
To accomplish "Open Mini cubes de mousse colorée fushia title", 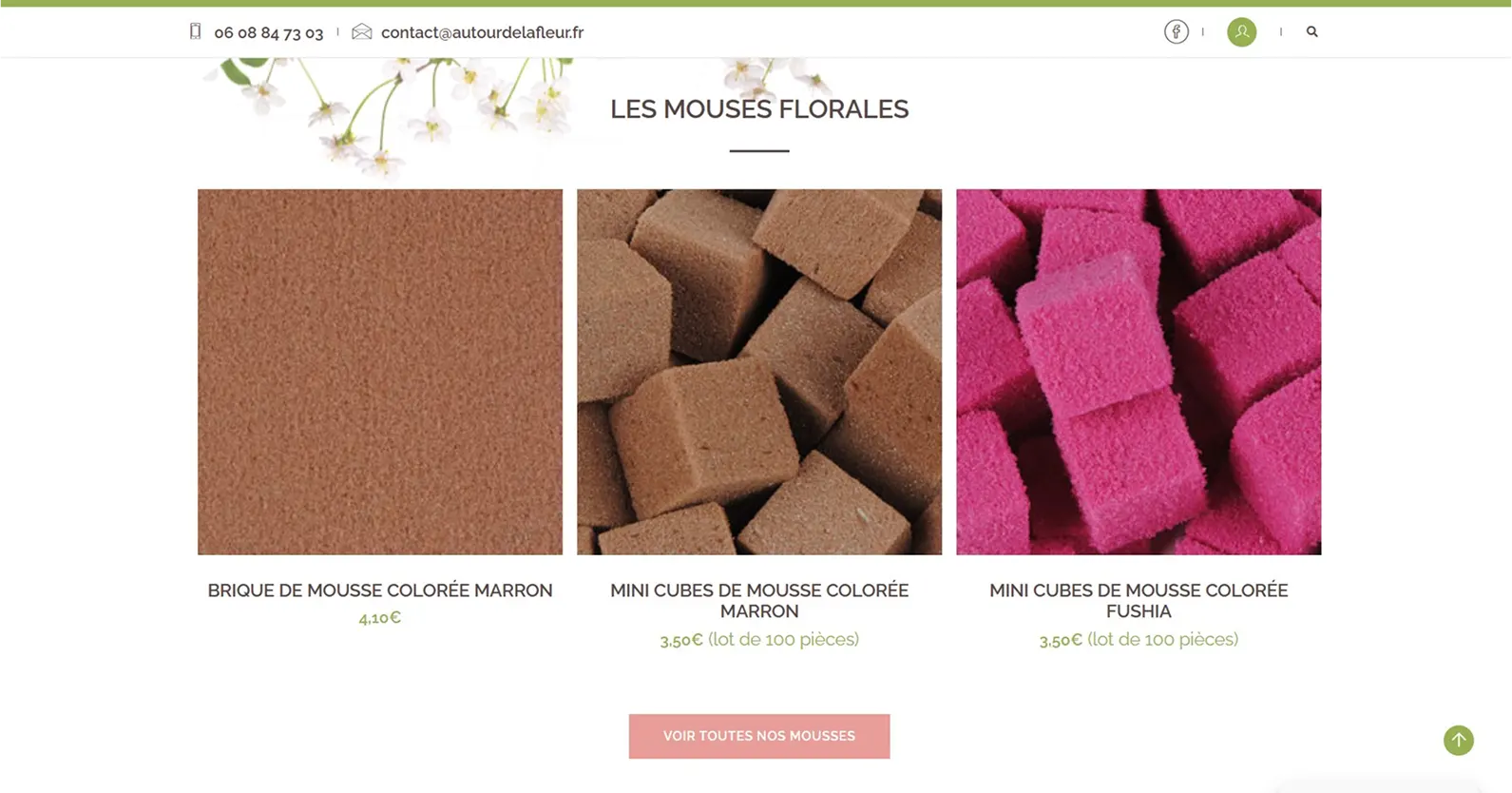I will pos(1139,601).
